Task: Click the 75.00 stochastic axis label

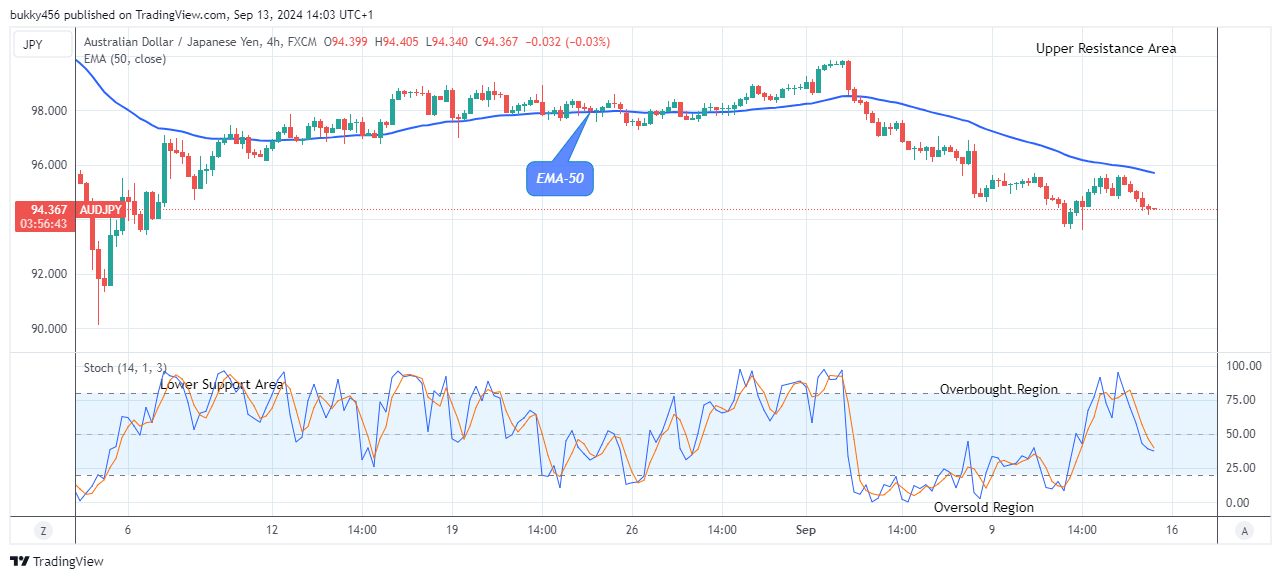Action: [1241, 400]
